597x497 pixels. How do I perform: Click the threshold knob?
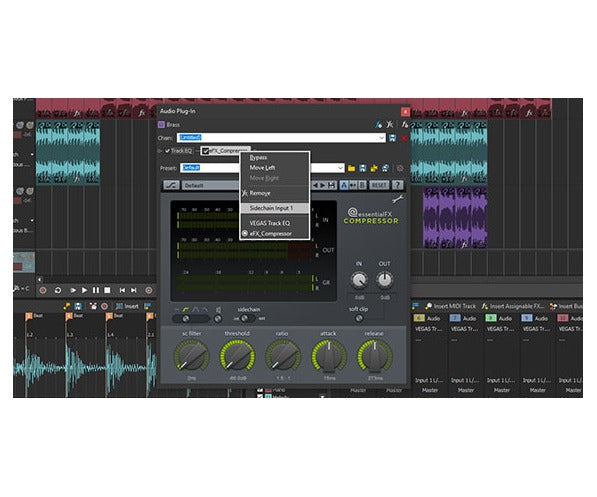pos(237,356)
